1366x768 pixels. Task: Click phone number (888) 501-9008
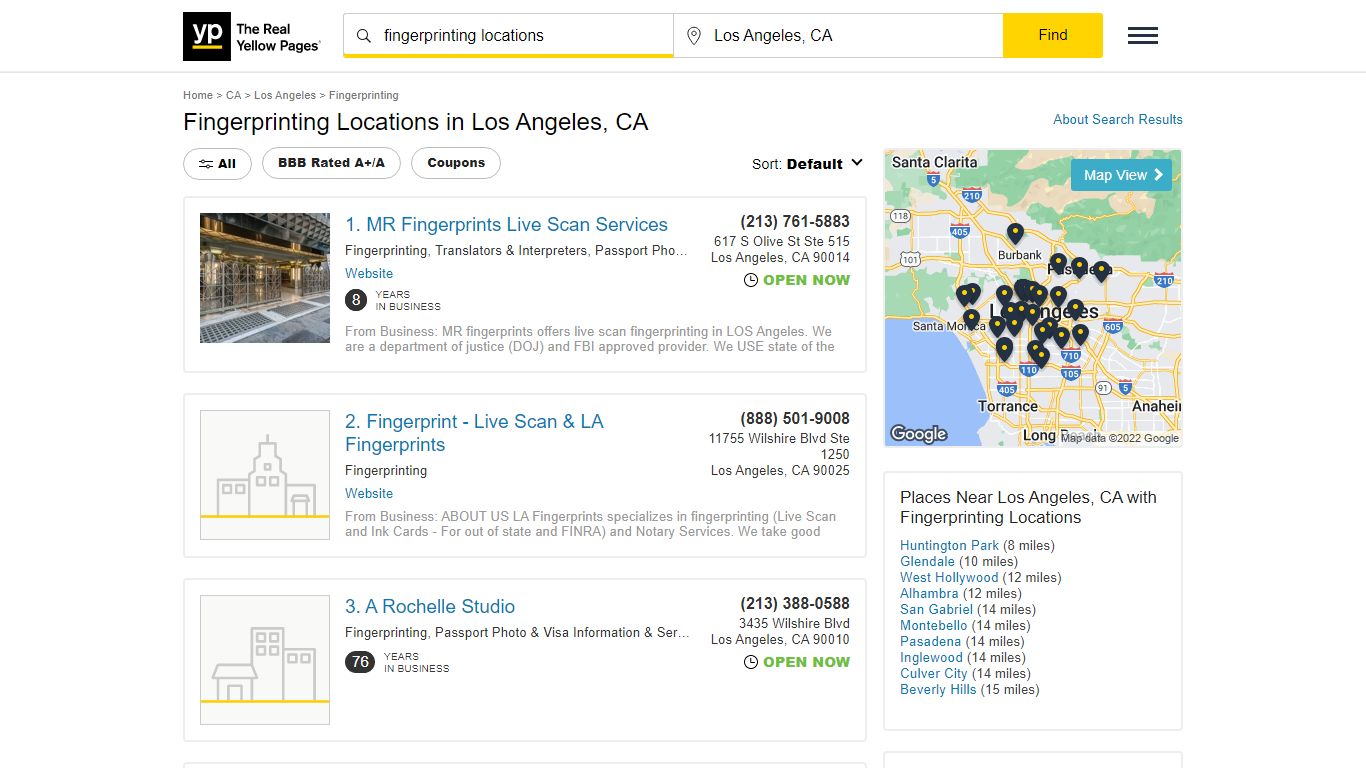pos(795,419)
